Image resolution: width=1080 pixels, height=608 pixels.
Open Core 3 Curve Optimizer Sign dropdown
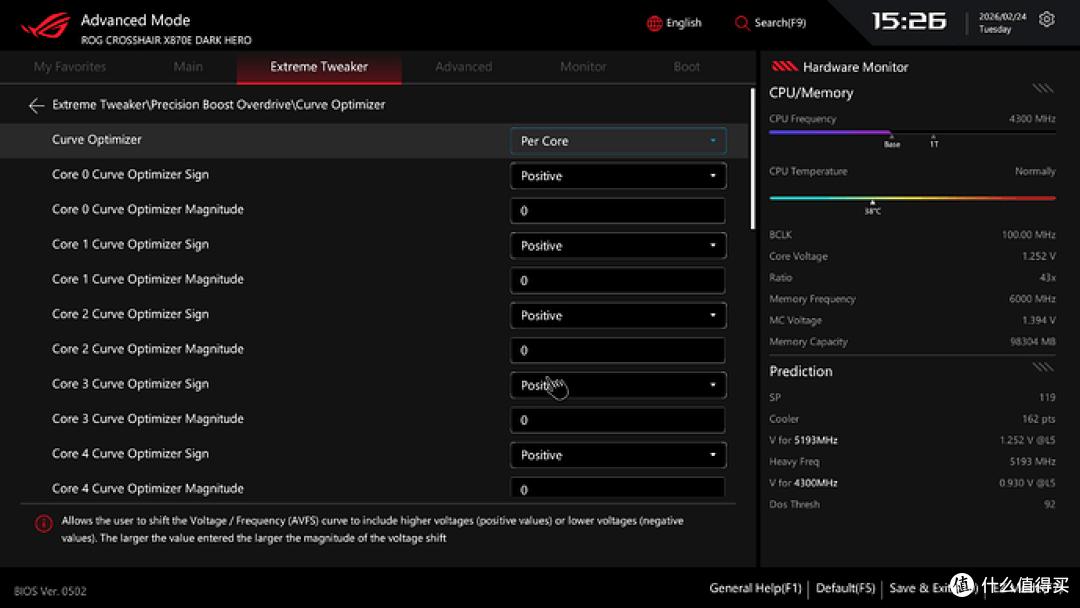click(x=618, y=385)
